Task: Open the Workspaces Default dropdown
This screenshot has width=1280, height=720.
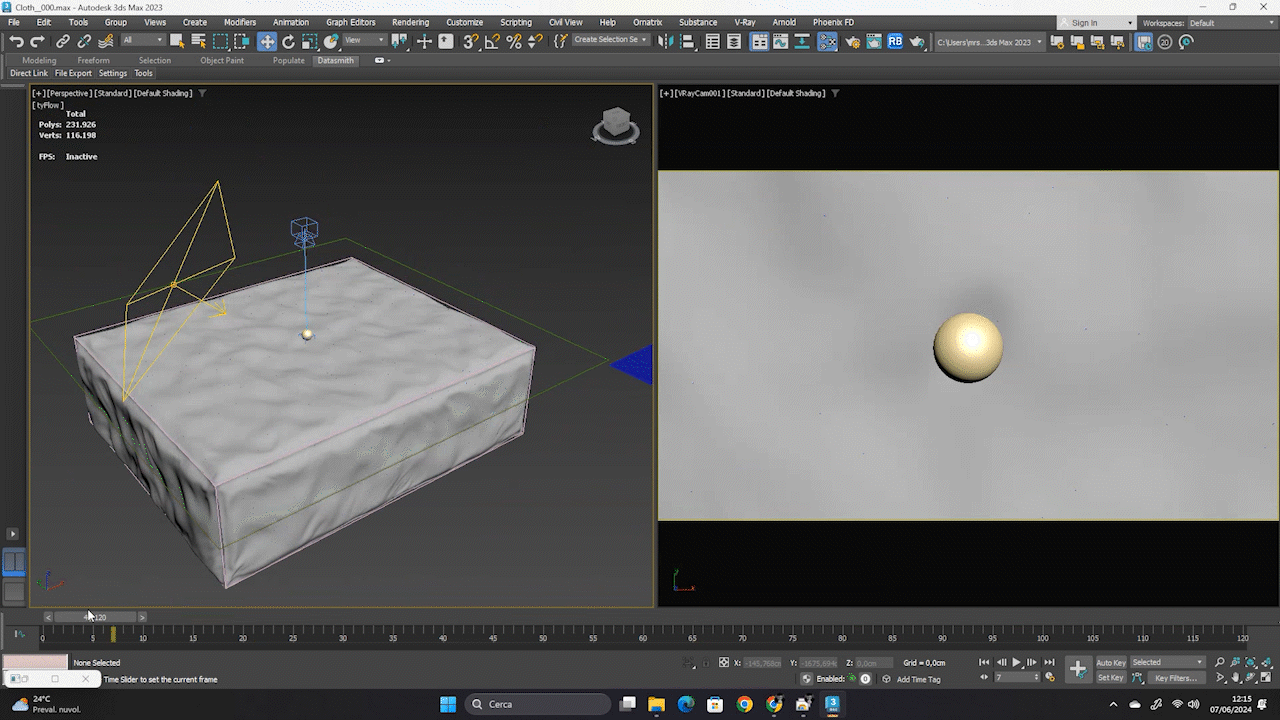Action: pyautogui.click(x=1231, y=23)
